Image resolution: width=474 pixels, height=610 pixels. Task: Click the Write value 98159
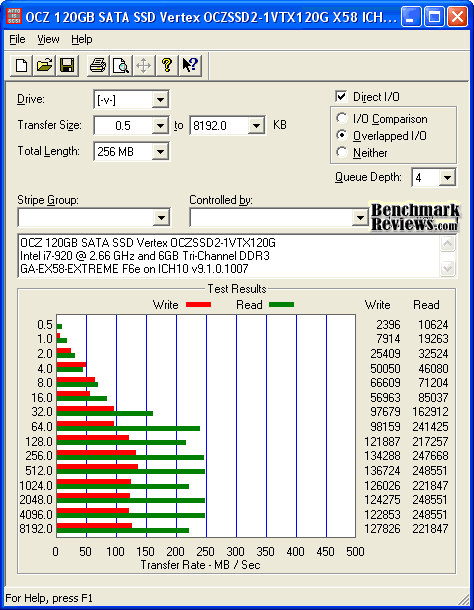tap(385, 427)
